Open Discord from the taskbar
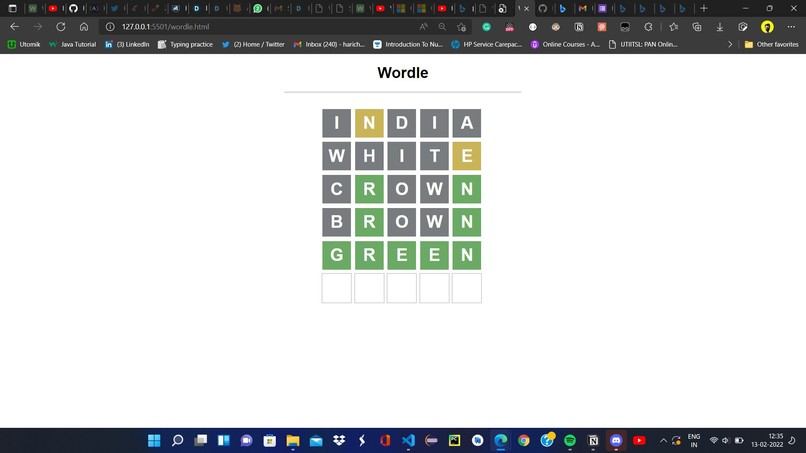This screenshot has height=453, width=806. click(x=616, y=440)
